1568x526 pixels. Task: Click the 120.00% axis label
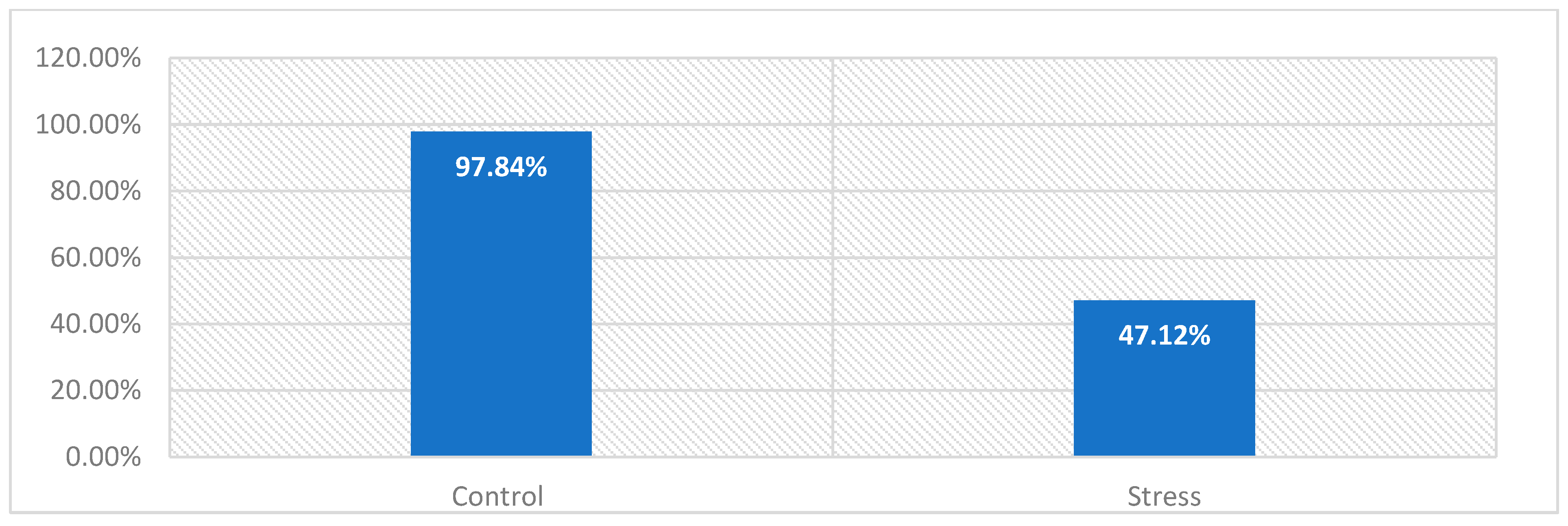pyautogui.click(x=88, y=58)
